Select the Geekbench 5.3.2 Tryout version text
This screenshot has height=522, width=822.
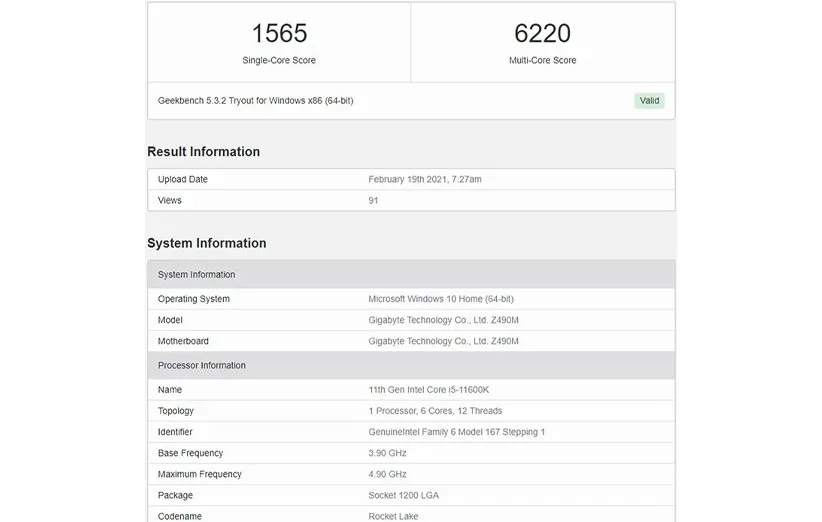tap(255, 101)
